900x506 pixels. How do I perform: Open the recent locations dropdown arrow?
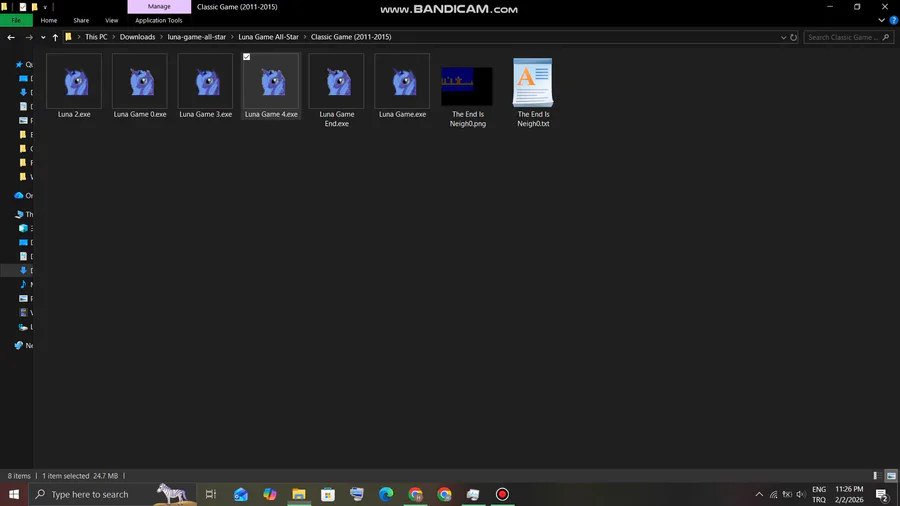[43, 37]
